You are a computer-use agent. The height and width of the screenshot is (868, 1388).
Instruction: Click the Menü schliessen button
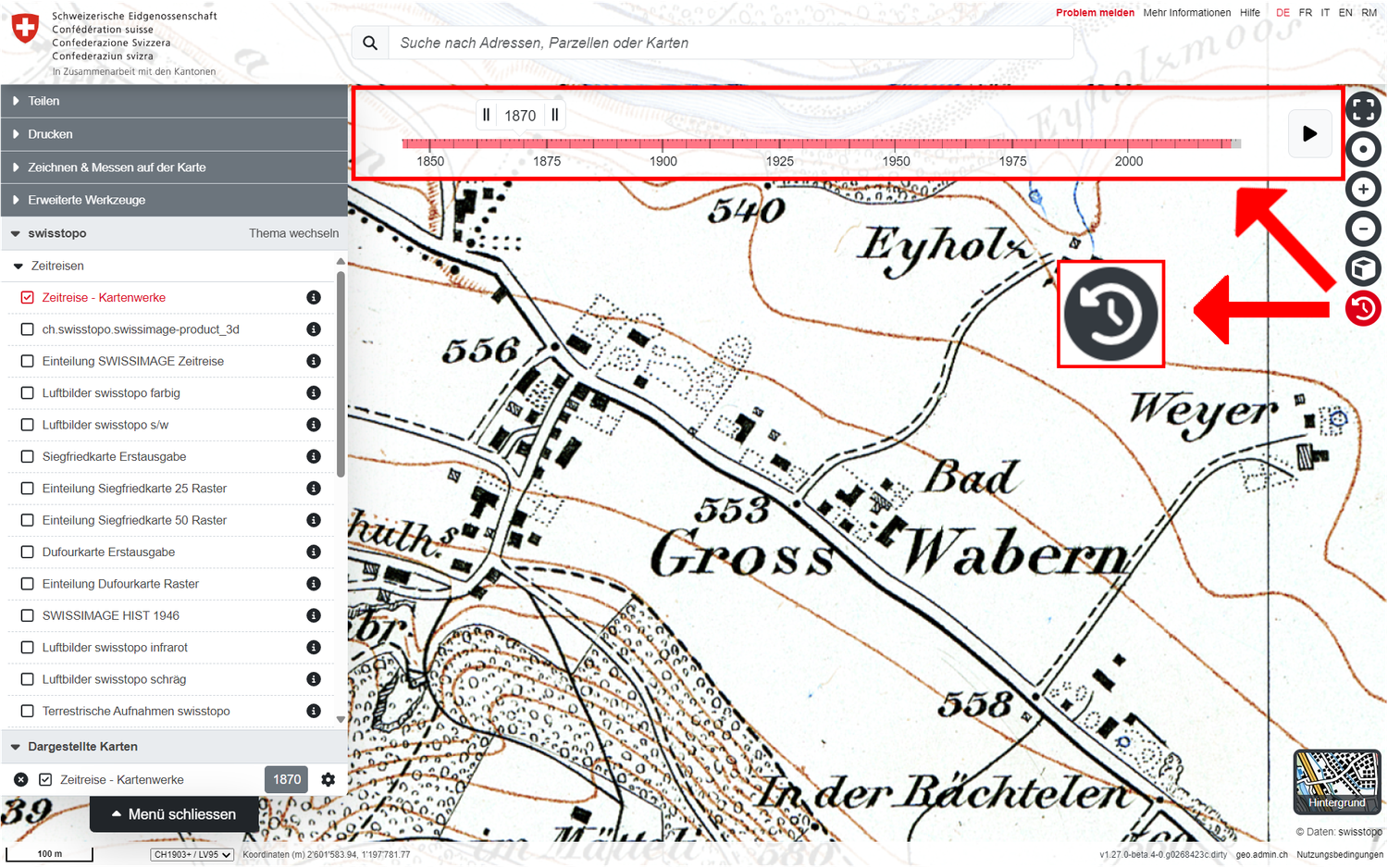click(x=174, y=814)
